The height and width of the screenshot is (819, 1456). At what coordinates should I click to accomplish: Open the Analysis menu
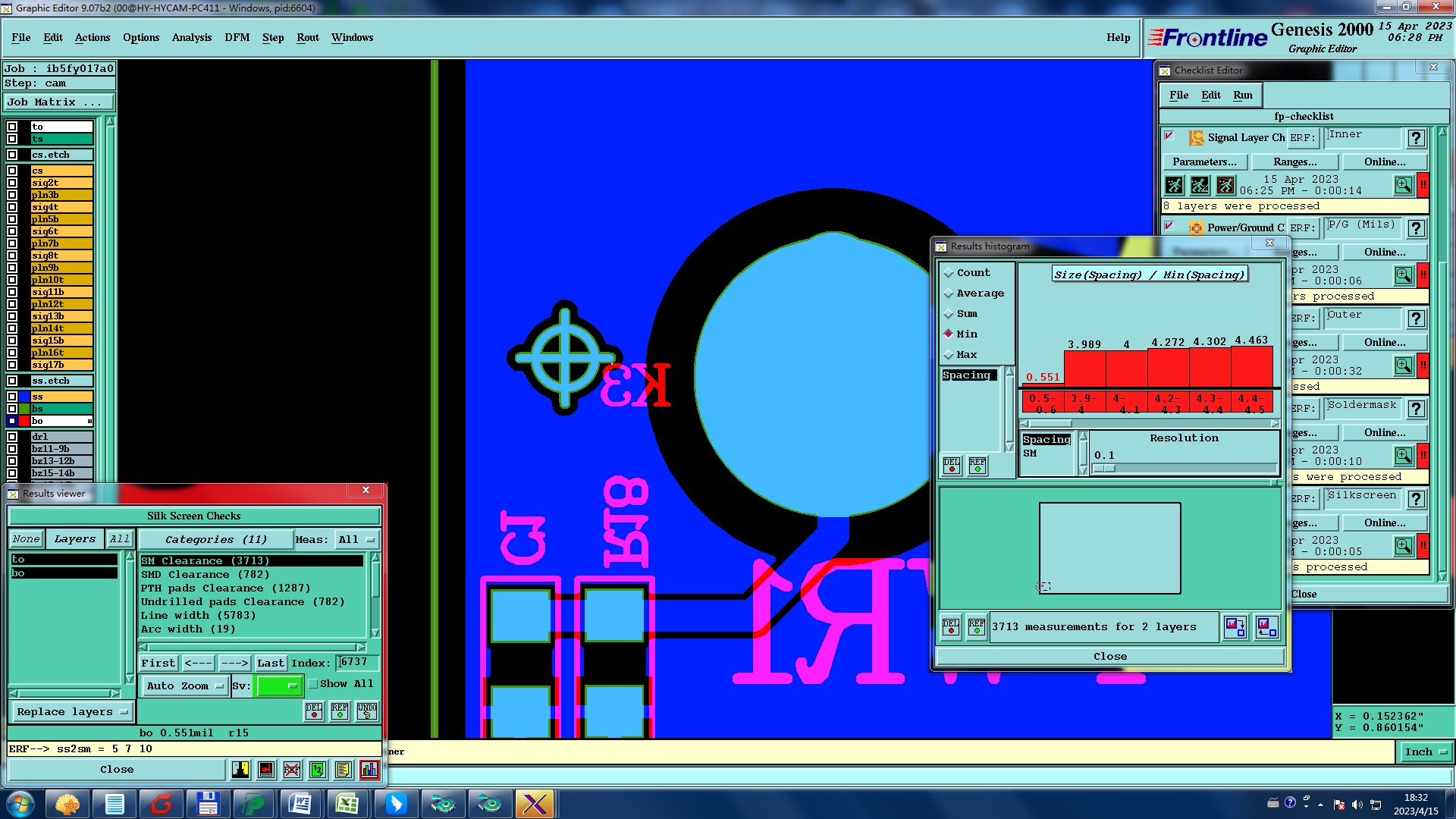point(191,37)
